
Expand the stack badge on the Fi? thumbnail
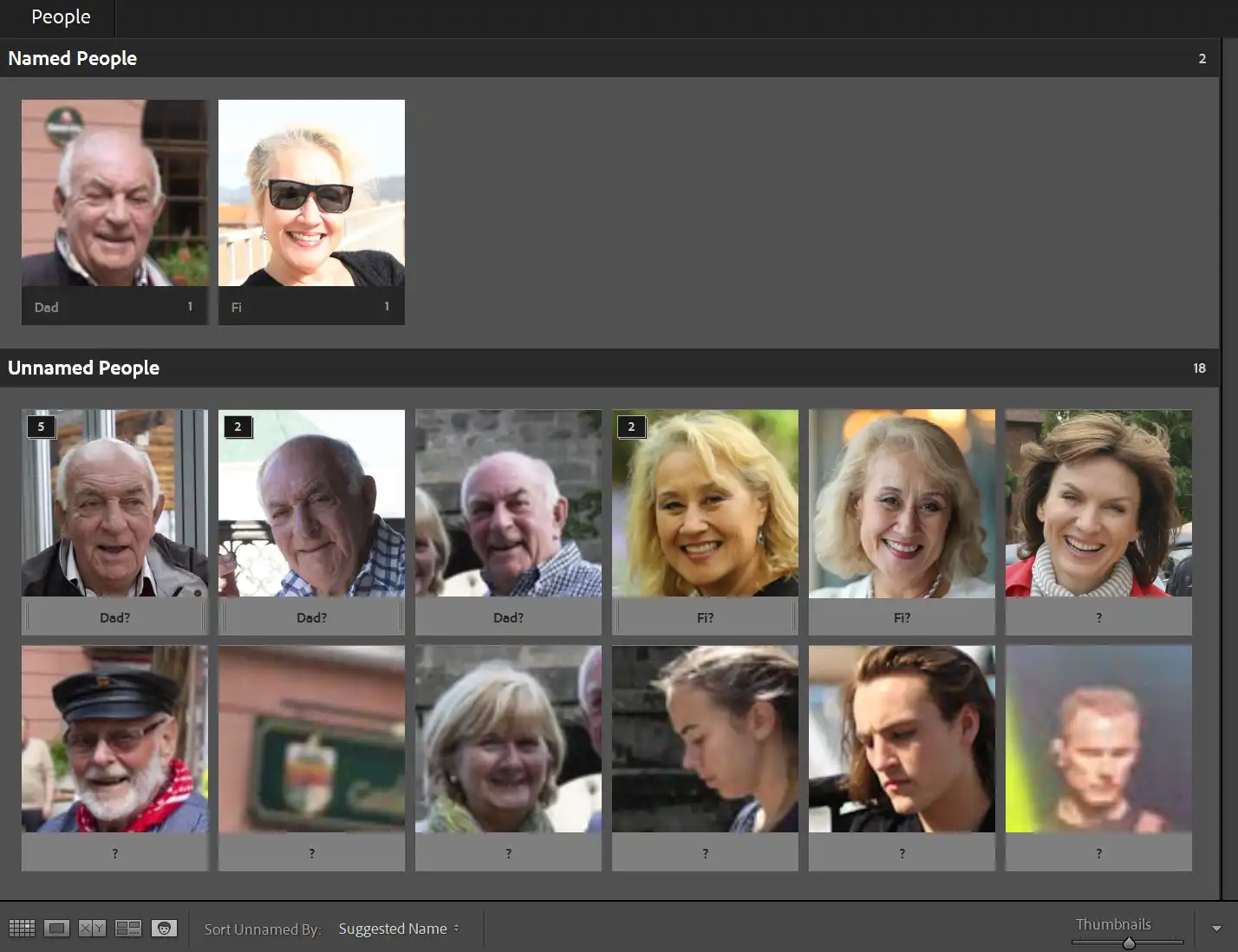point(631,427)
